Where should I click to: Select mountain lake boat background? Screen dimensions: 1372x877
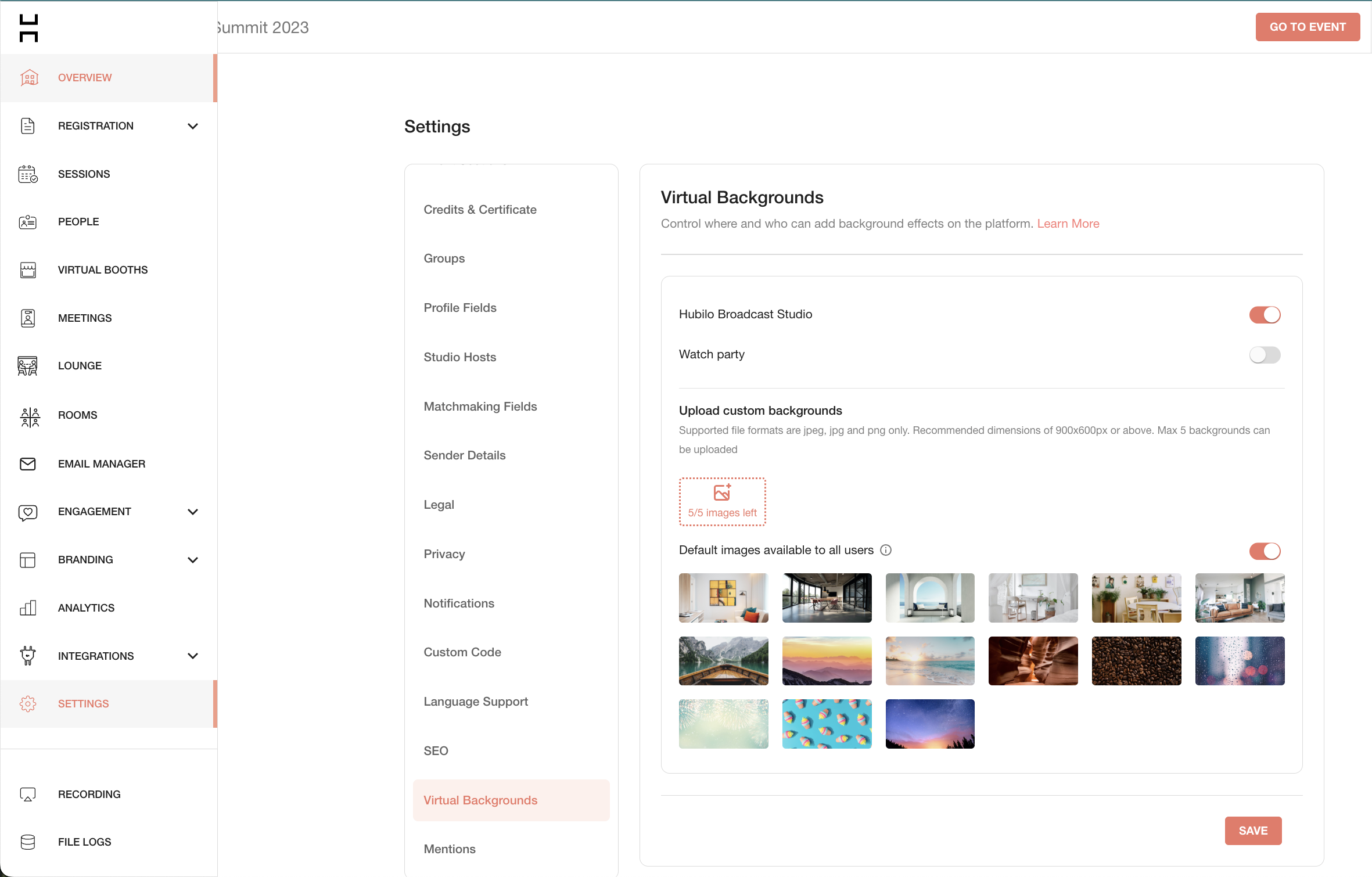coord(723,661)
